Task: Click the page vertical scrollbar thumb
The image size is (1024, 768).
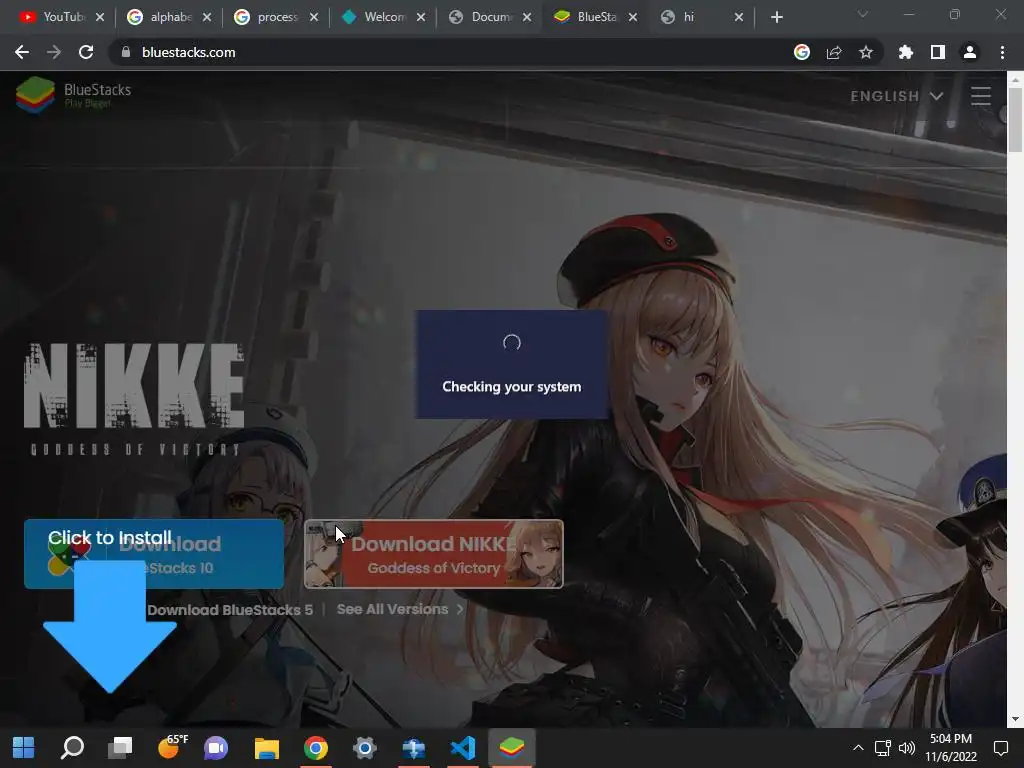Action: [1015, 120]
